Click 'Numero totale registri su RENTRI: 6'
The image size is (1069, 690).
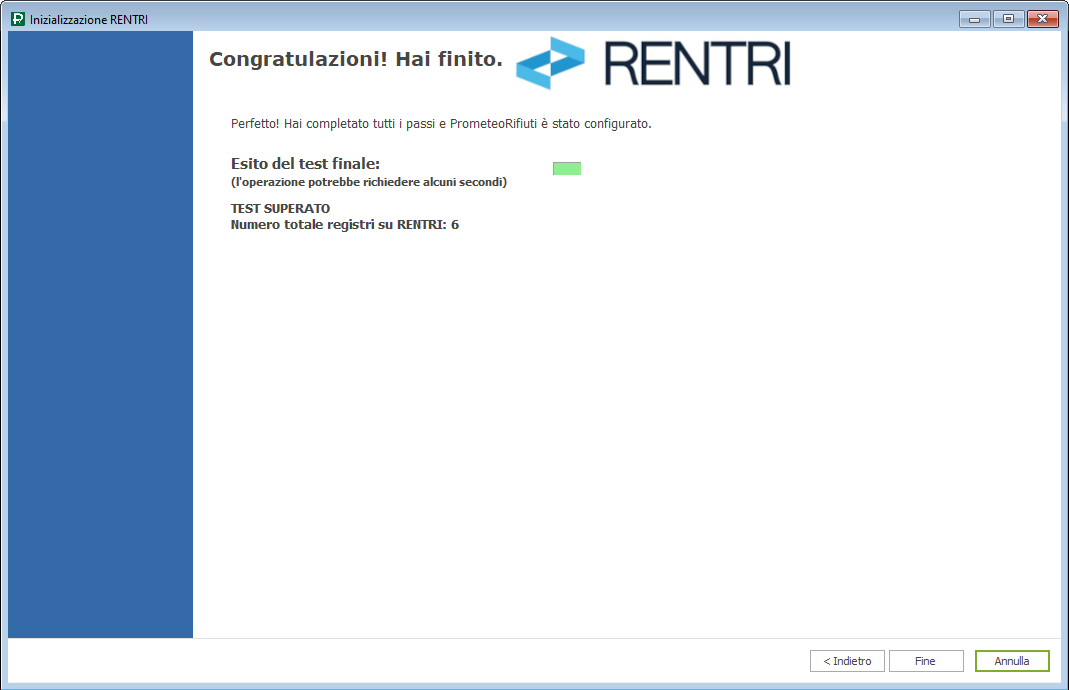[344, 225]
